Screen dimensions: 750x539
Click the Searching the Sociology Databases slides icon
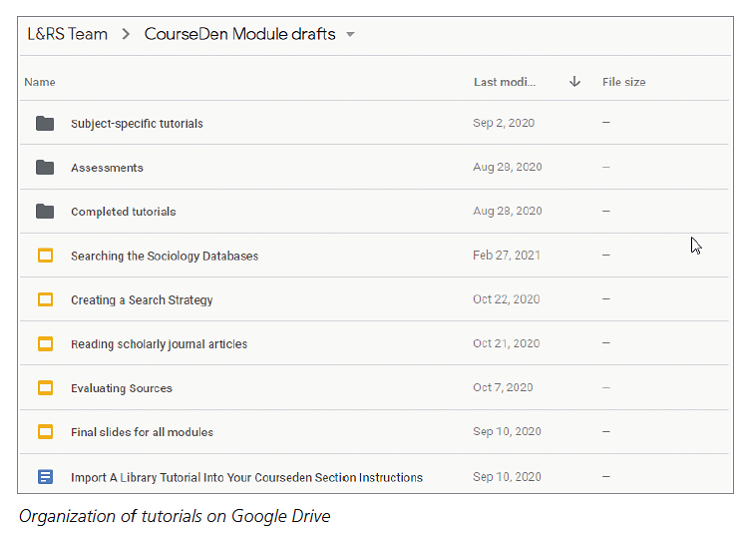coord(45,255)
